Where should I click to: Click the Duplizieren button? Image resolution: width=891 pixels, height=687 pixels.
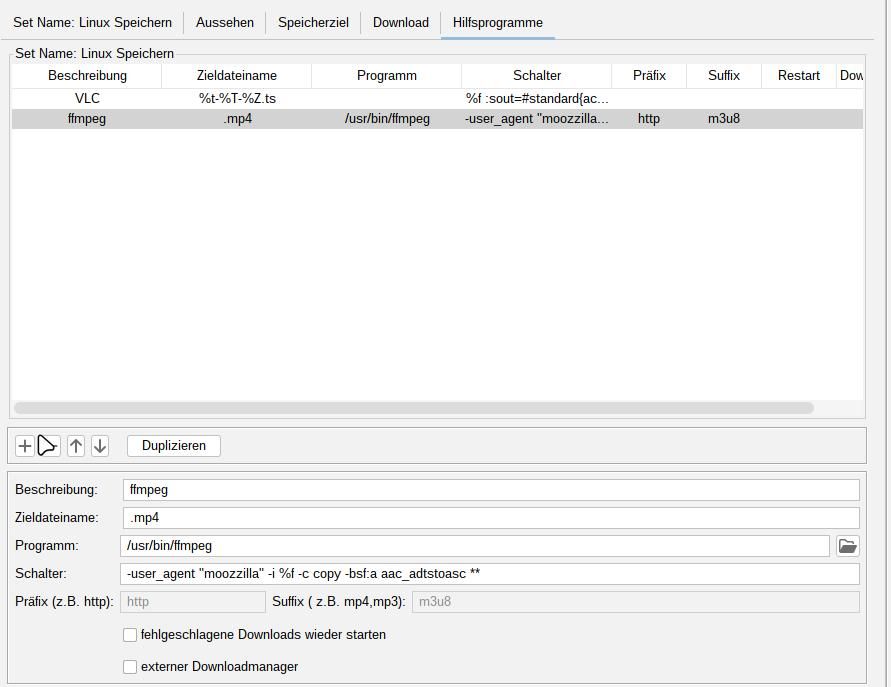click(x=174, y=445)
